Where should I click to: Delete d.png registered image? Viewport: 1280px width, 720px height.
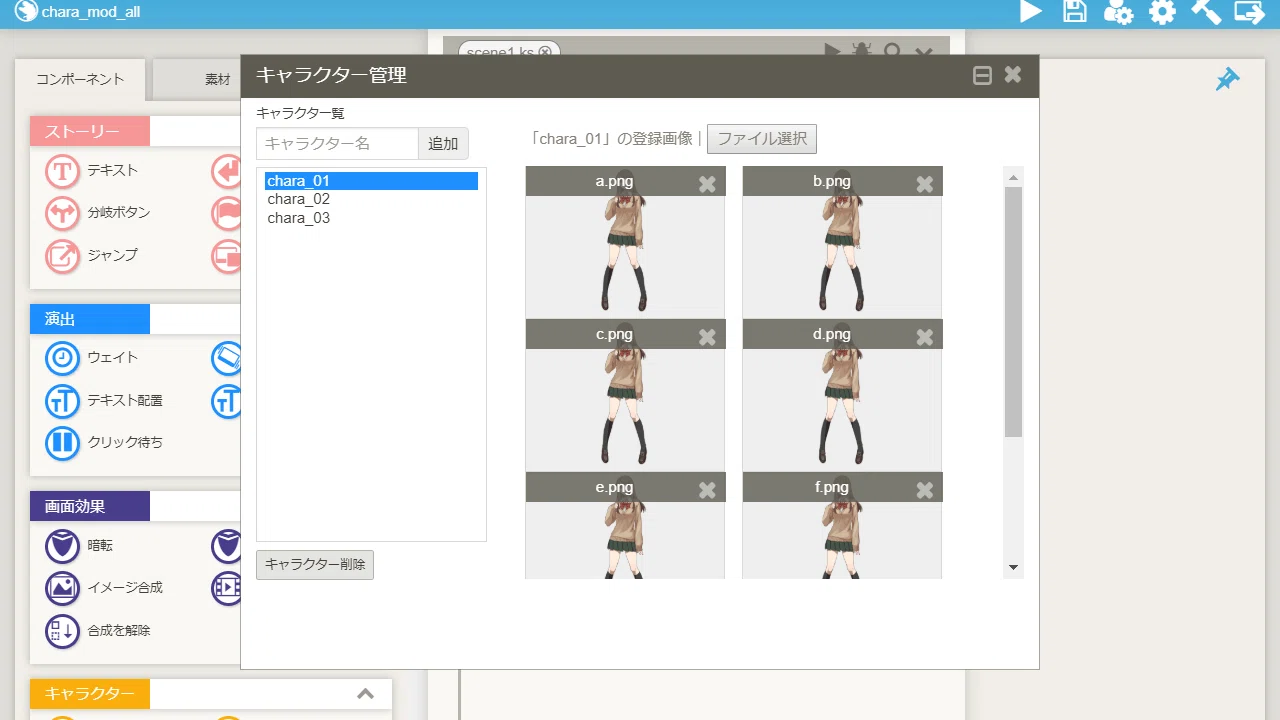(x=925, y=337)
